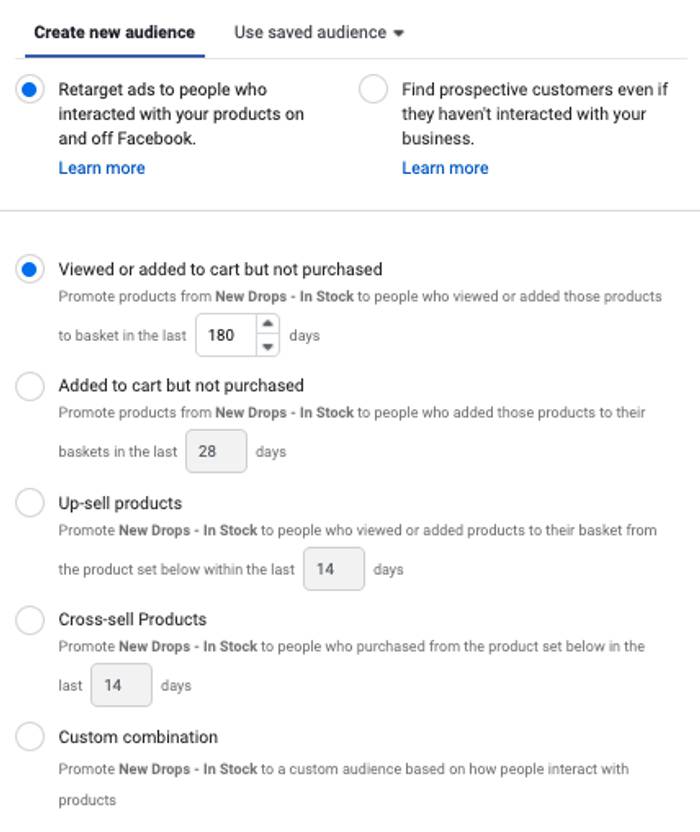700x832 pixels.
Task: Select the Cross-sell Products radio button
Action: (30, 620)
